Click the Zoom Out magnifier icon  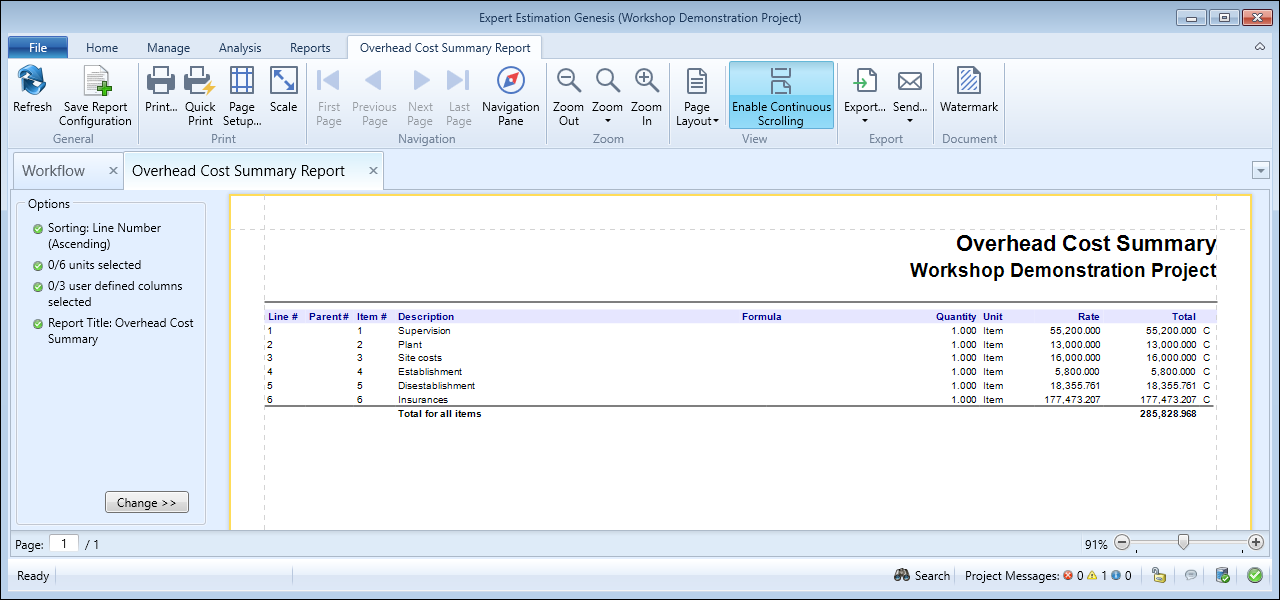(x=569, y=82)
